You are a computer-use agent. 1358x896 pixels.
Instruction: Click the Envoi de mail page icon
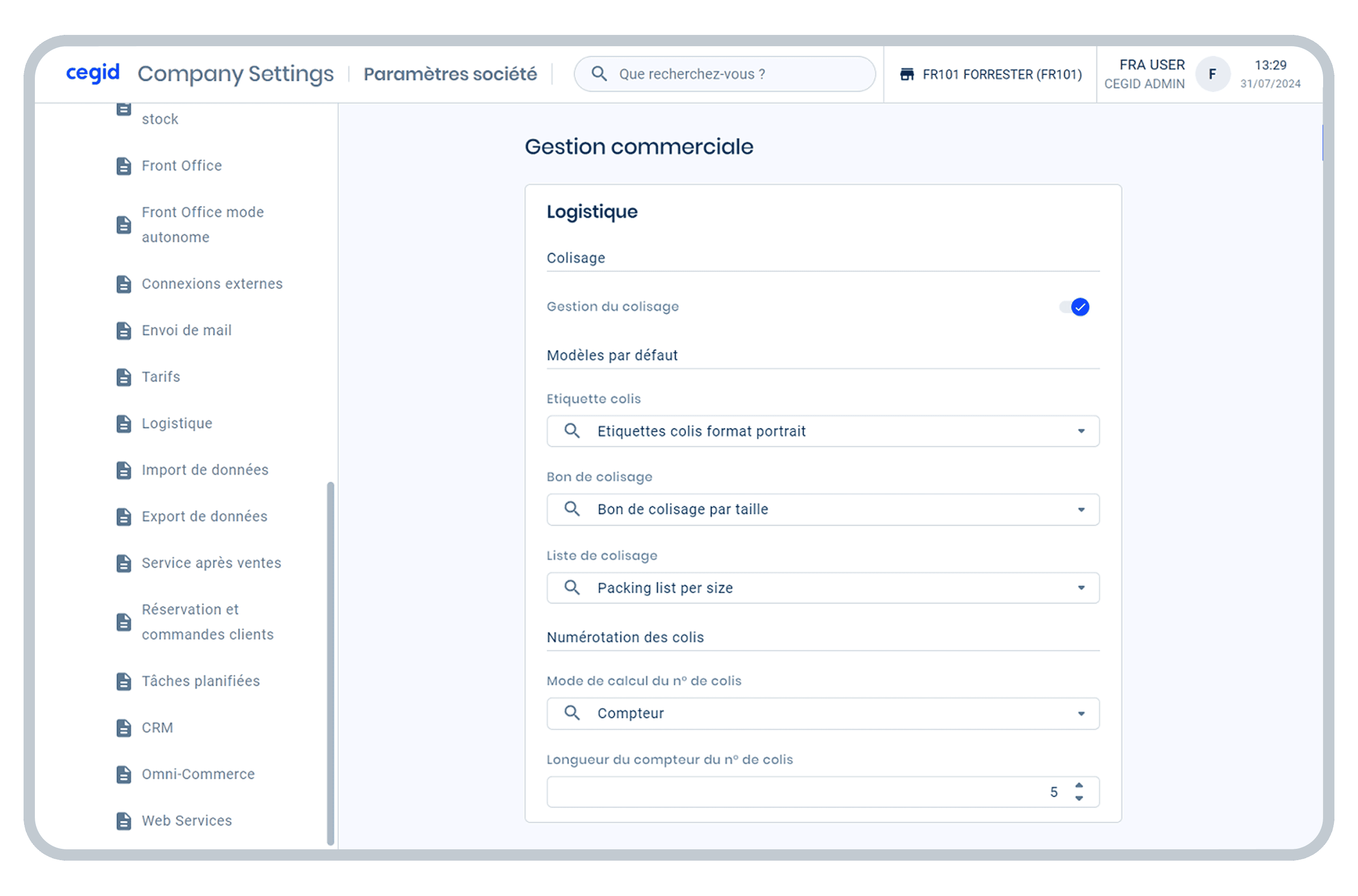click(x=124, y=331)
